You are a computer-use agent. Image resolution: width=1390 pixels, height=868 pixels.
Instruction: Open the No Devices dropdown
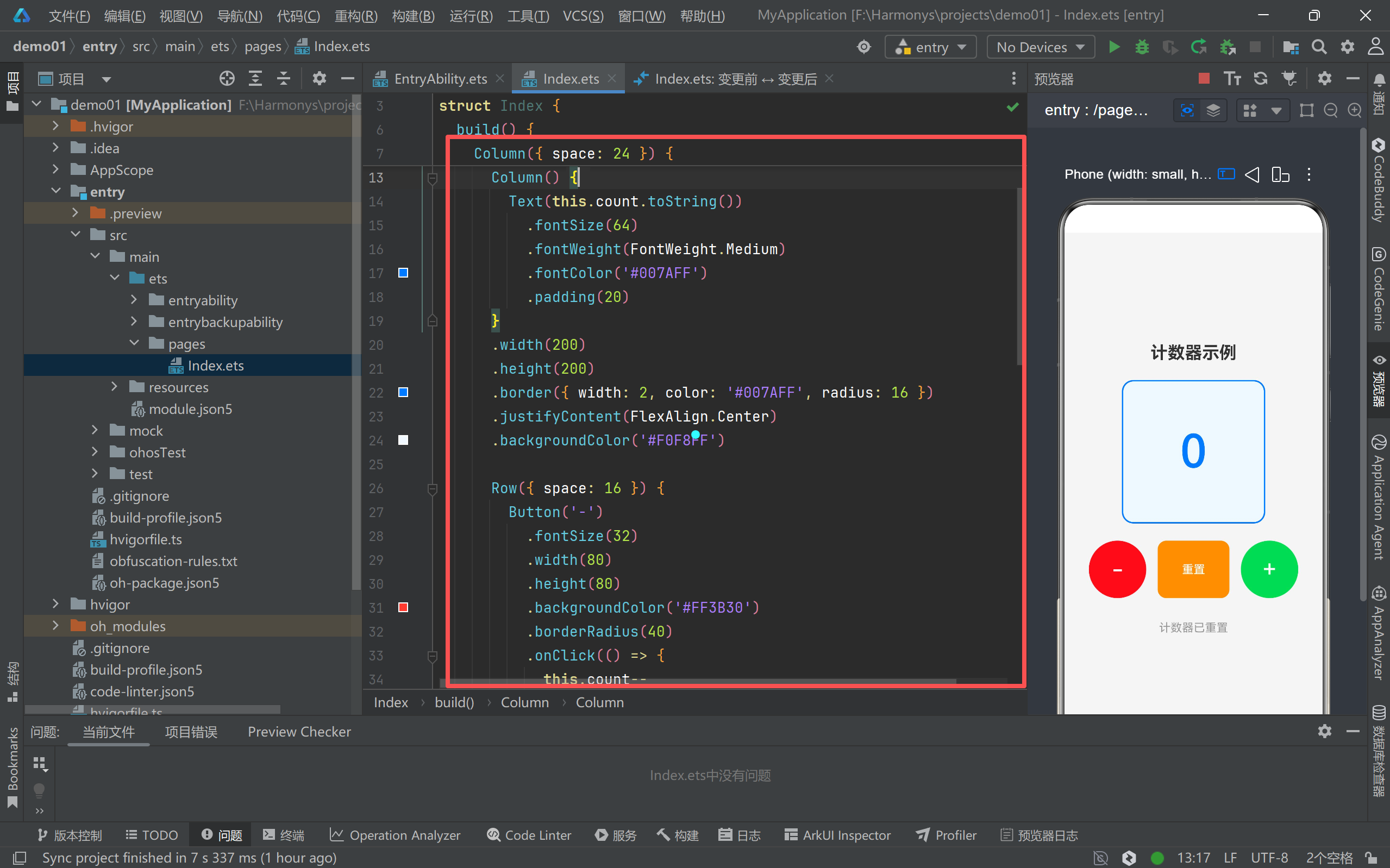click(1040, 47)
